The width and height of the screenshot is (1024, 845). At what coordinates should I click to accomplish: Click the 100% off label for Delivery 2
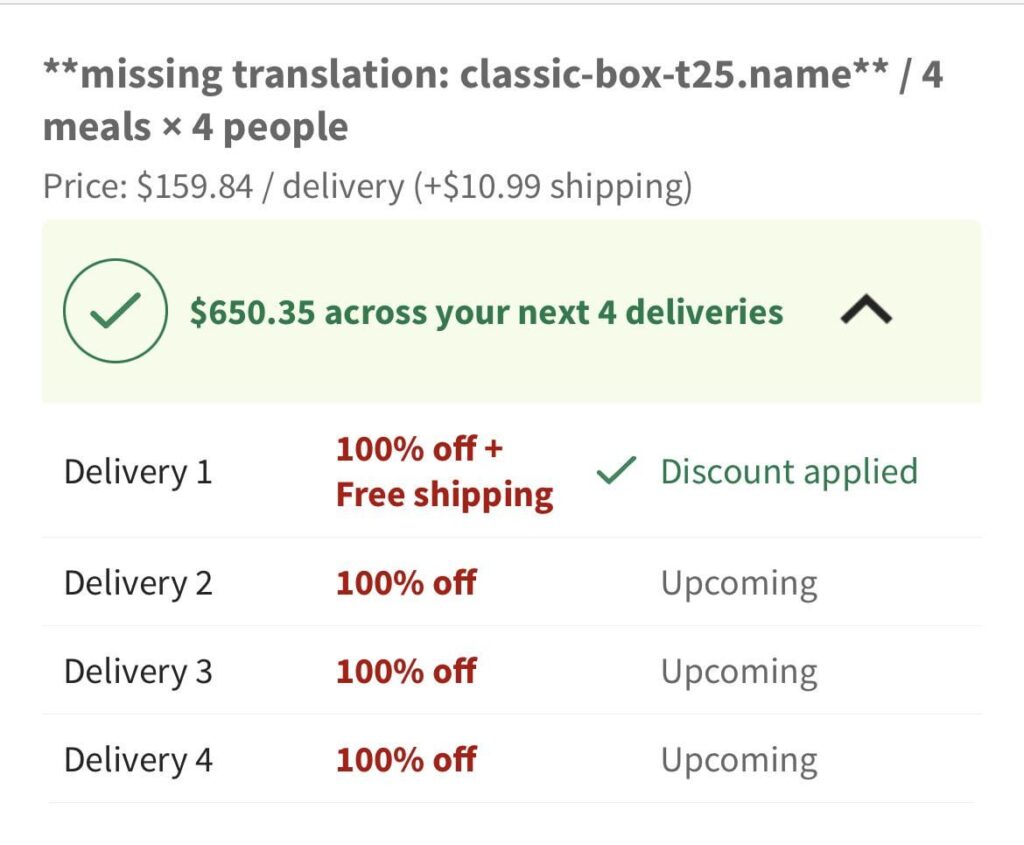(406, 582)
